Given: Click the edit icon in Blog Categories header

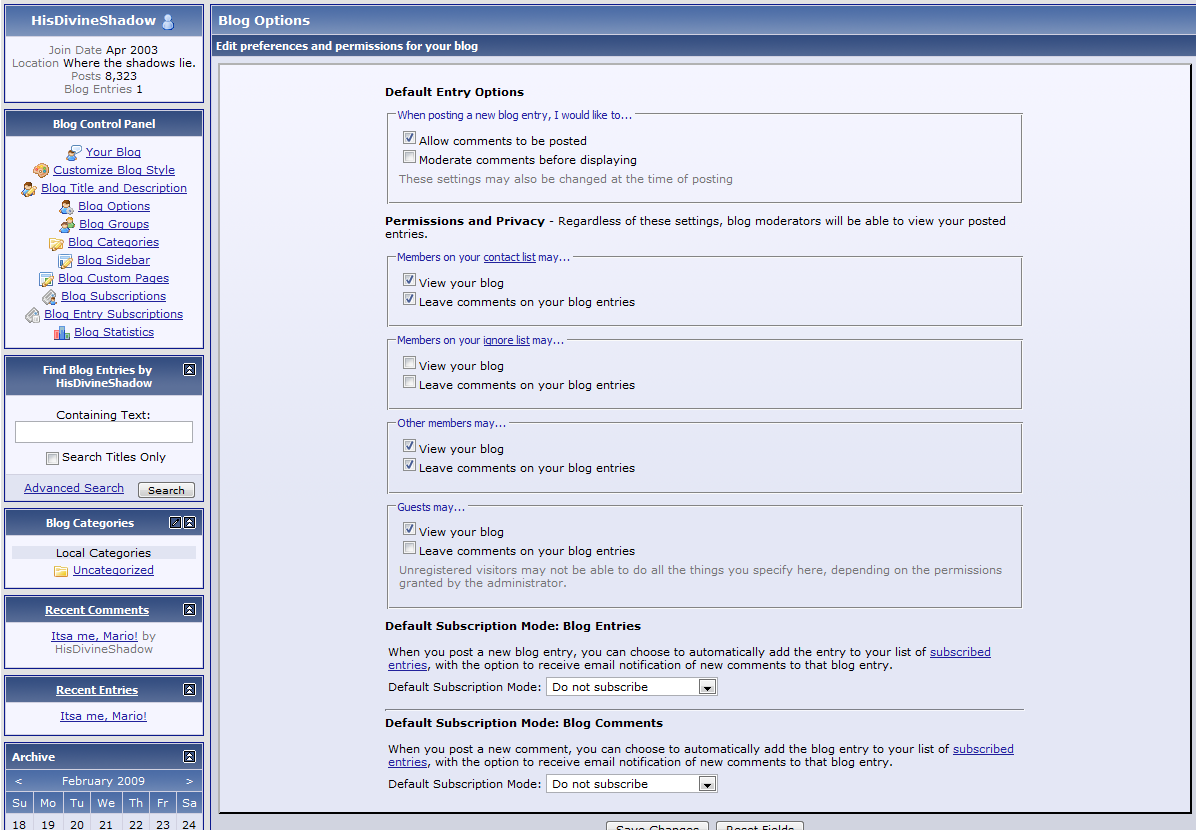Looking at the screenshot, I should coord(175,523).
